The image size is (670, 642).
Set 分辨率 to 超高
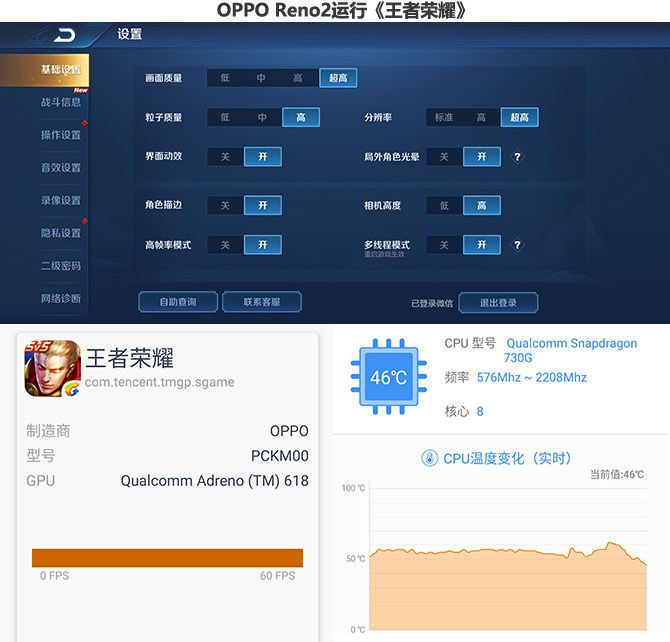(x=520, y=117)
